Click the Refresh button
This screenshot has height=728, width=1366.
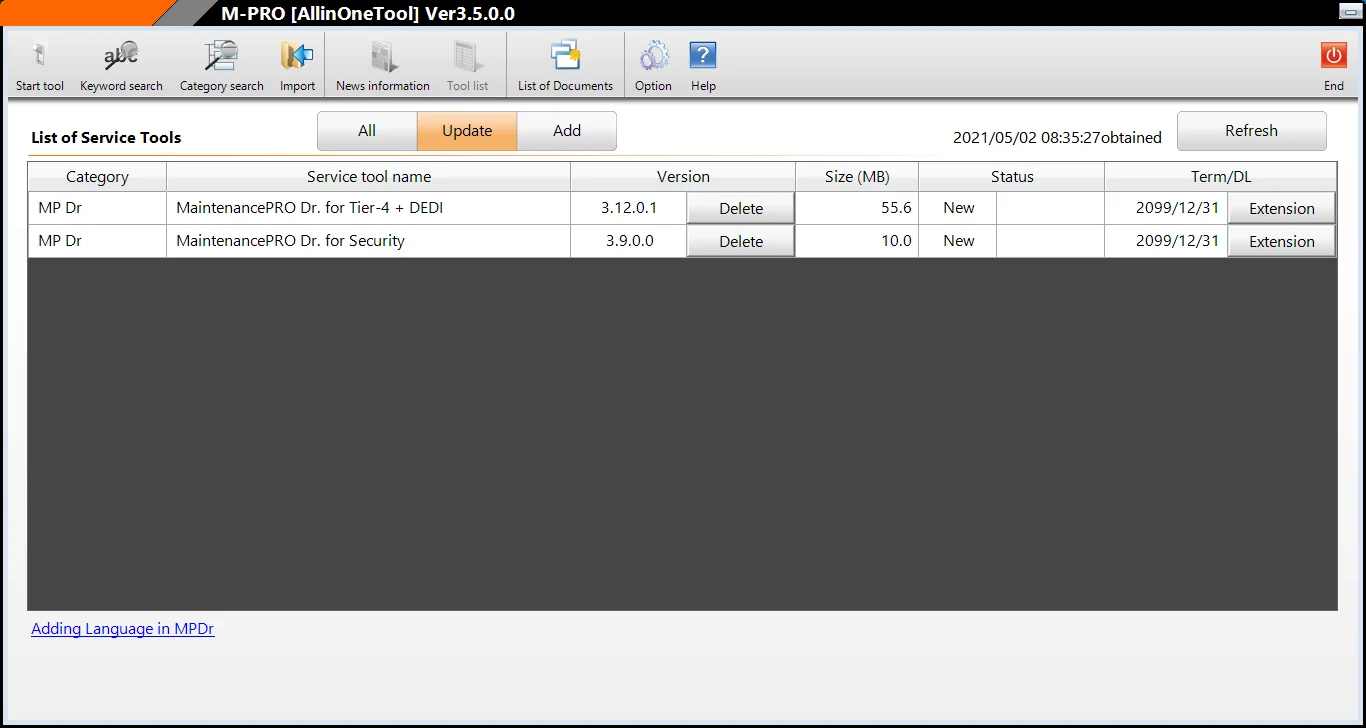[1252, 131]
